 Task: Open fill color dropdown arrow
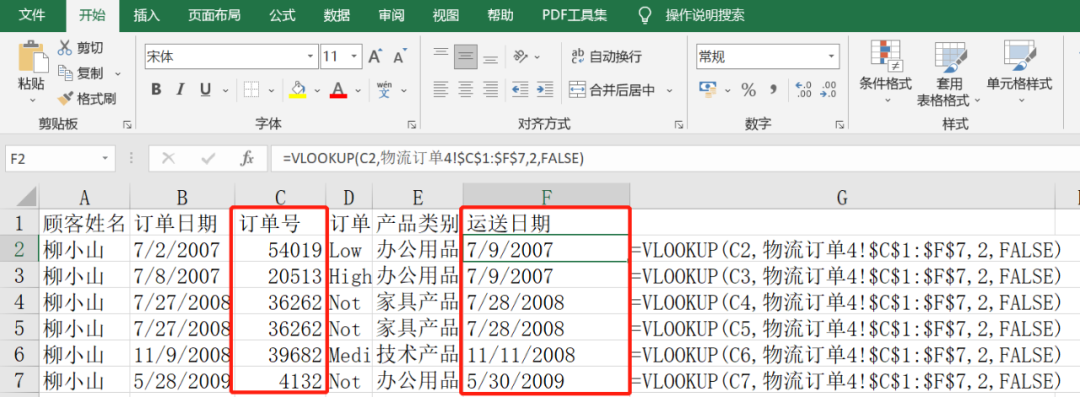318,90
